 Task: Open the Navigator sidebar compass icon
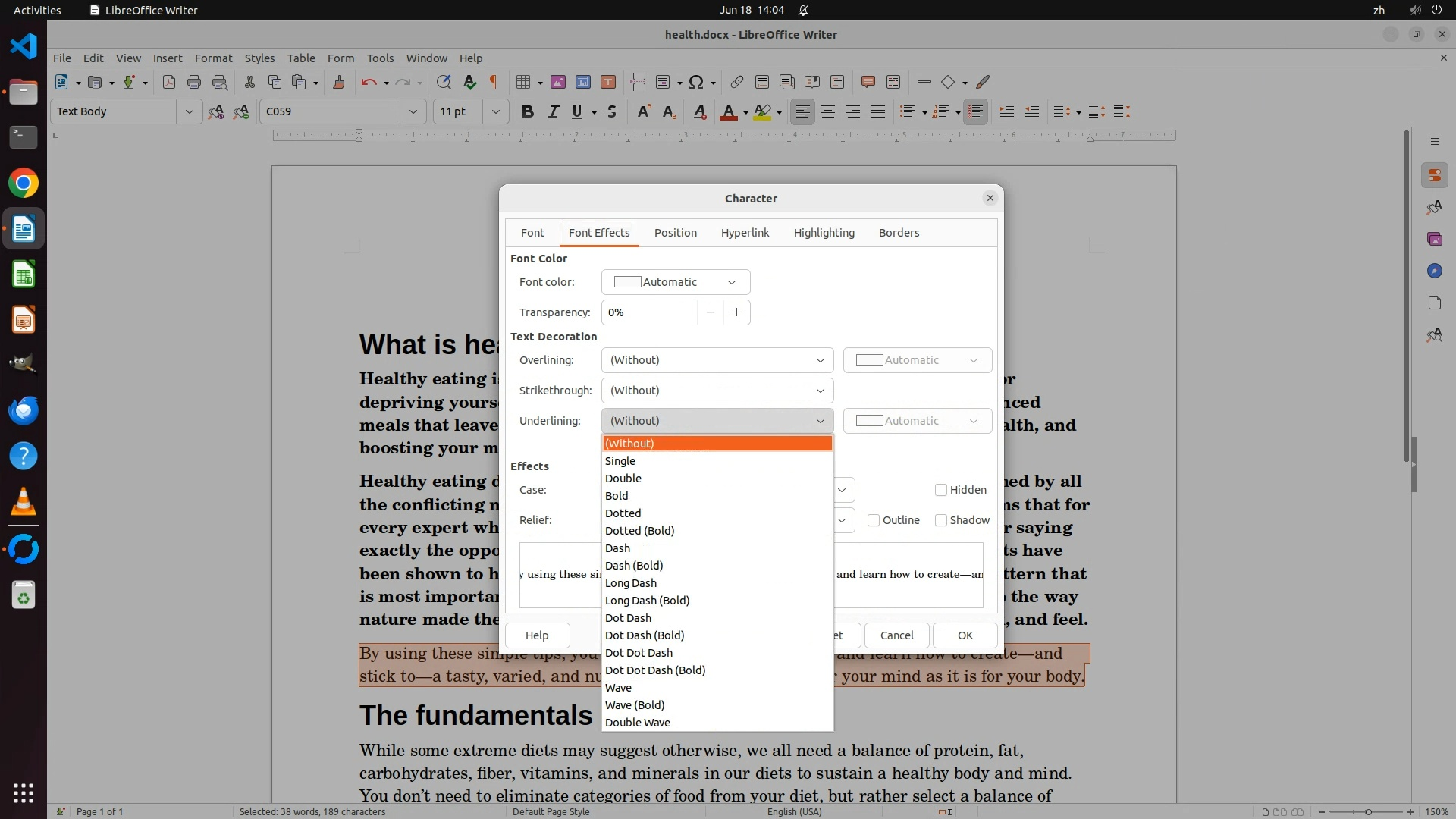[x=1434, y=271]
